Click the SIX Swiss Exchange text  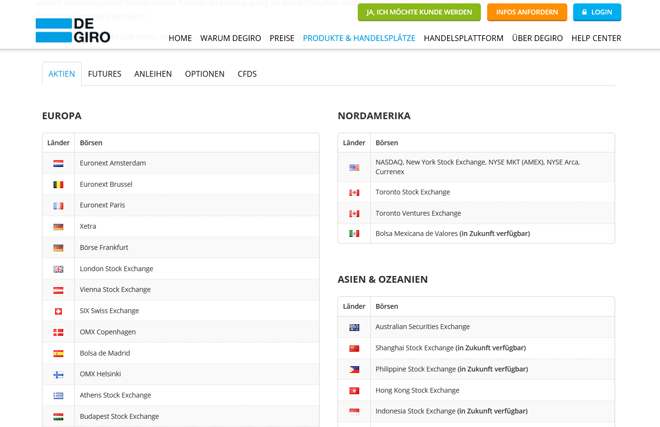coord(109,311)
